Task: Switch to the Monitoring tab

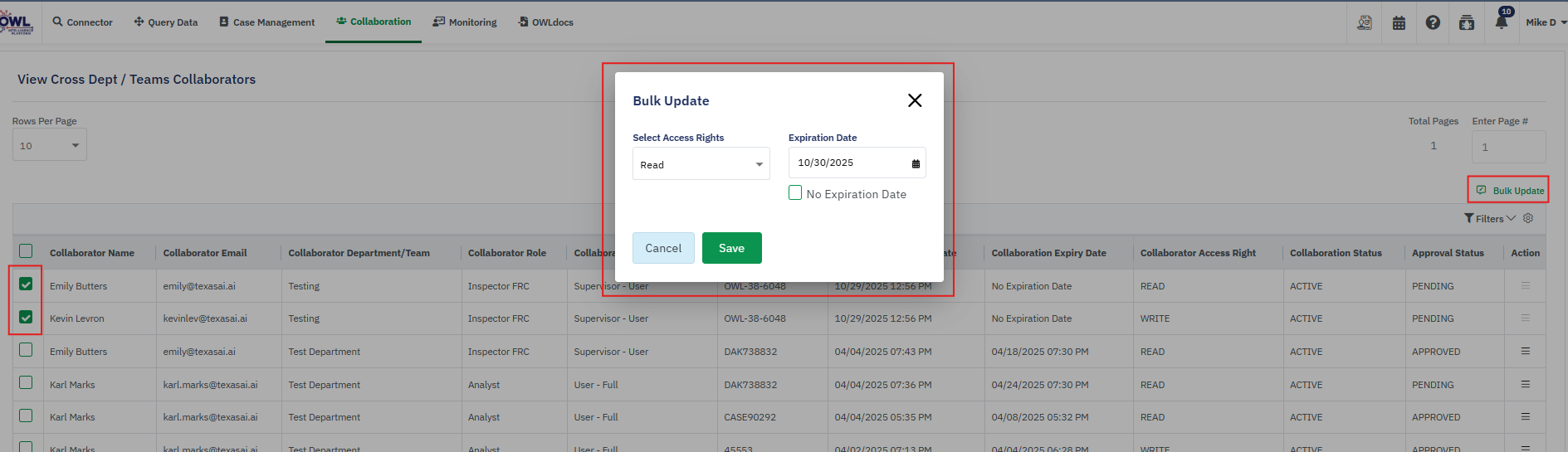Action: [x=465, y=22]
